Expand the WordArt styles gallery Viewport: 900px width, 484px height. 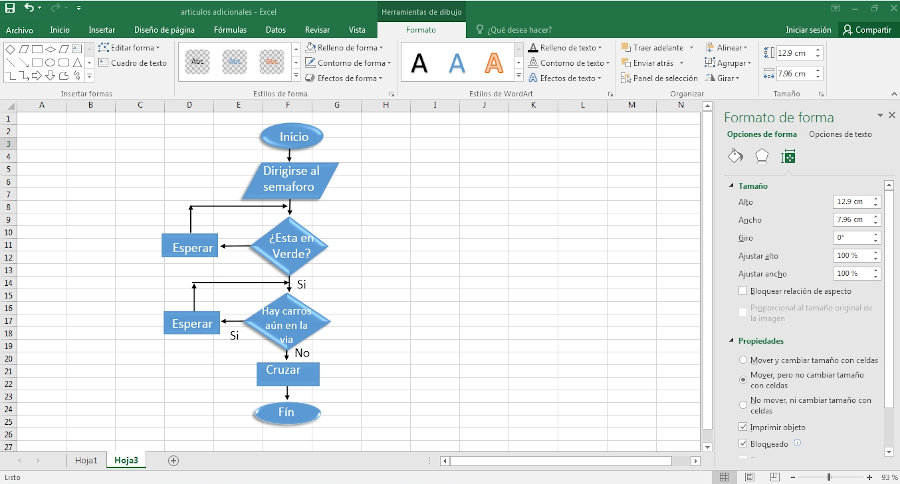tap(518, 76)
